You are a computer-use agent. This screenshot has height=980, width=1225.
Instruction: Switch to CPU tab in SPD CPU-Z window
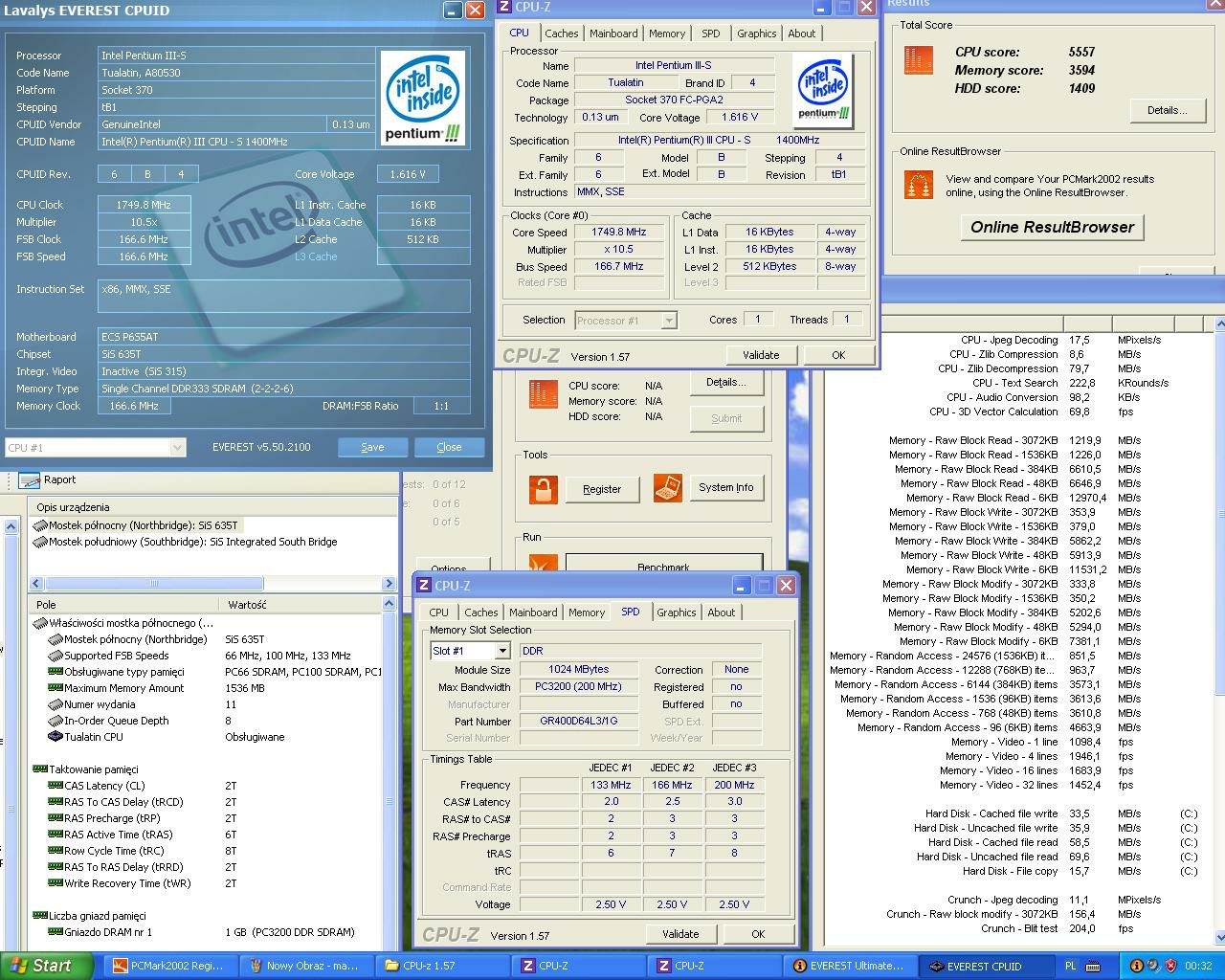pos(439,612)
